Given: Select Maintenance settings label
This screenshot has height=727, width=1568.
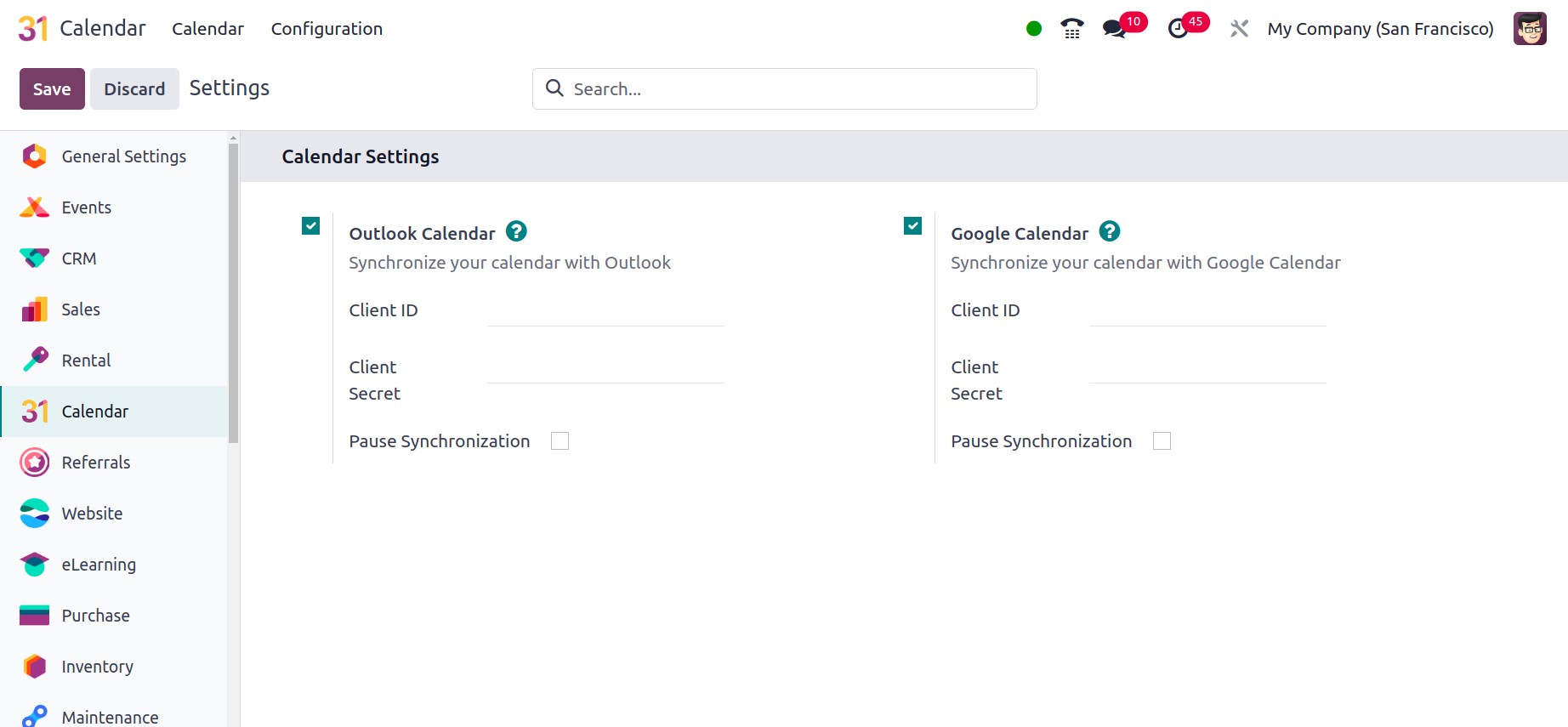Looking at the screenshot, I should click(110, 717).
